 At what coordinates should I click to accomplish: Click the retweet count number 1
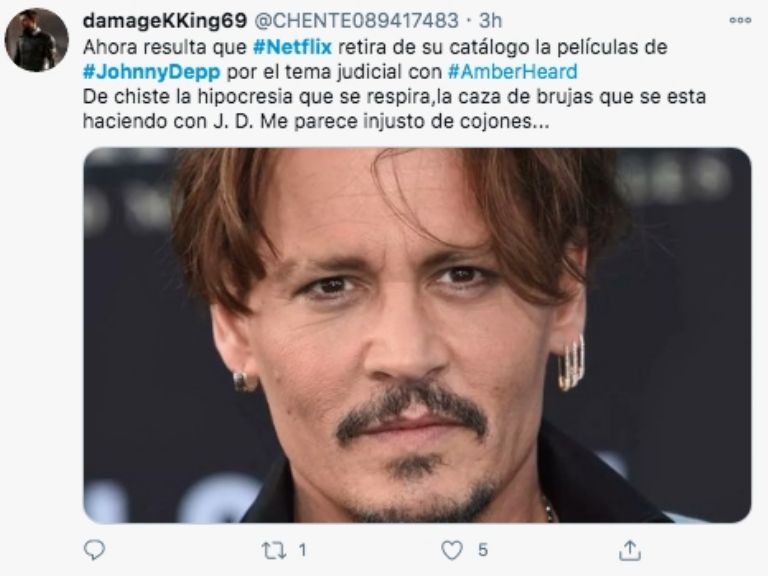[x=303, y=550]
